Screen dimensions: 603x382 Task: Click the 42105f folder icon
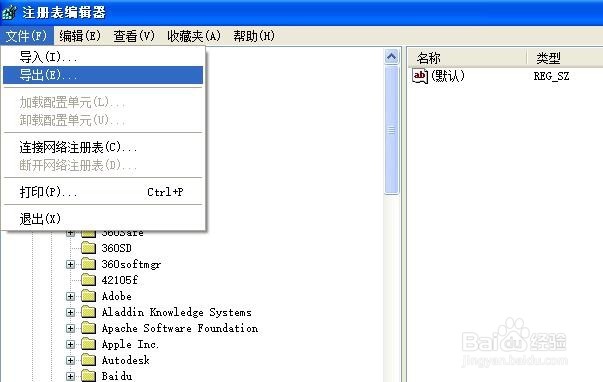pyautogui.click(x=89, y=280)
